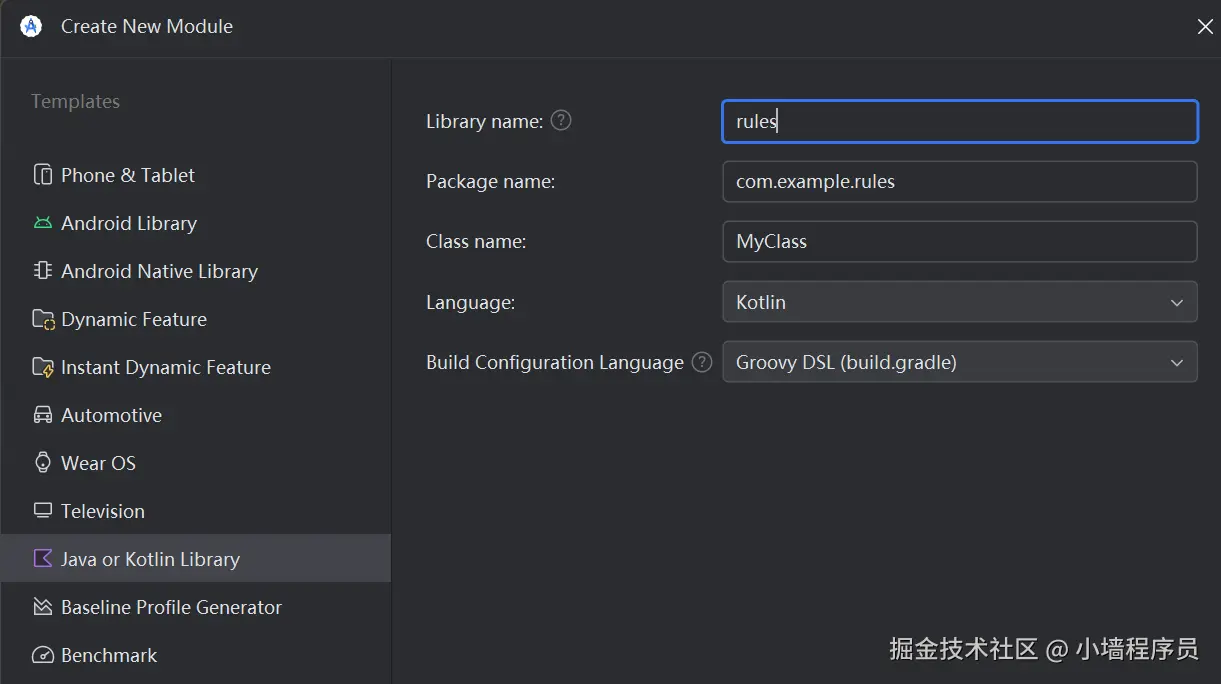The height and width of the screenshot is (684, 1221).
Task: Click the Library name text field
Action: tap(959, 121)
